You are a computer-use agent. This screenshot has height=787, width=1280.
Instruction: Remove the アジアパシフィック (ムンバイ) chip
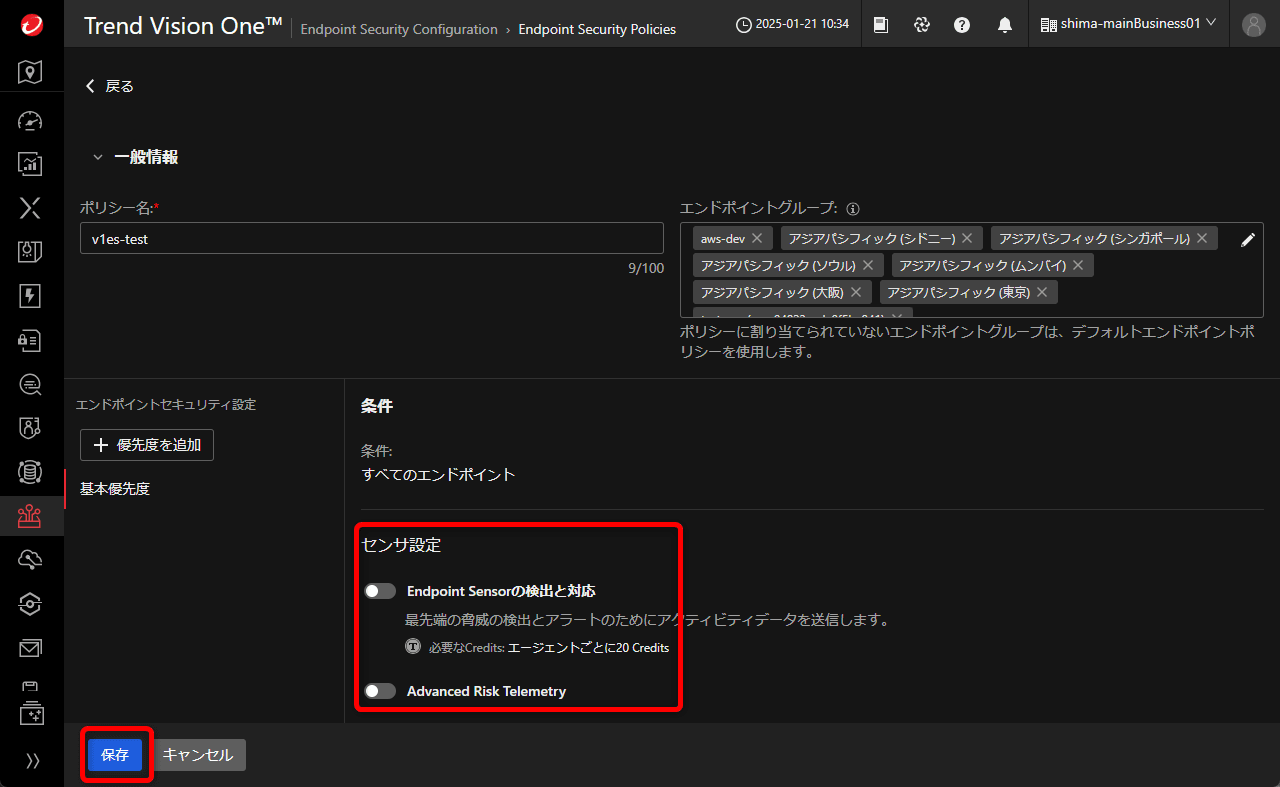click(x=1078, y=265)
